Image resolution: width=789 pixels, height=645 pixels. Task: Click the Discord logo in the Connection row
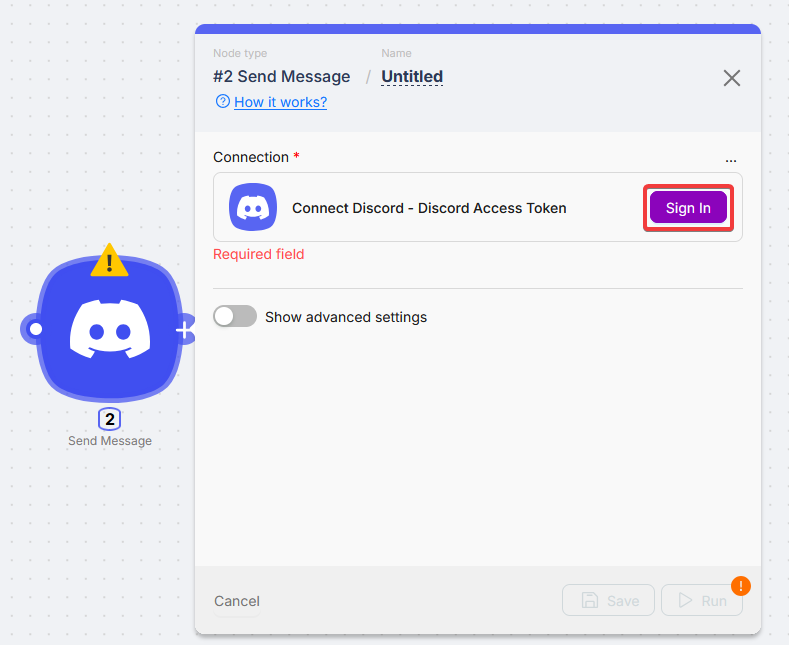click(x=253, y=208)
